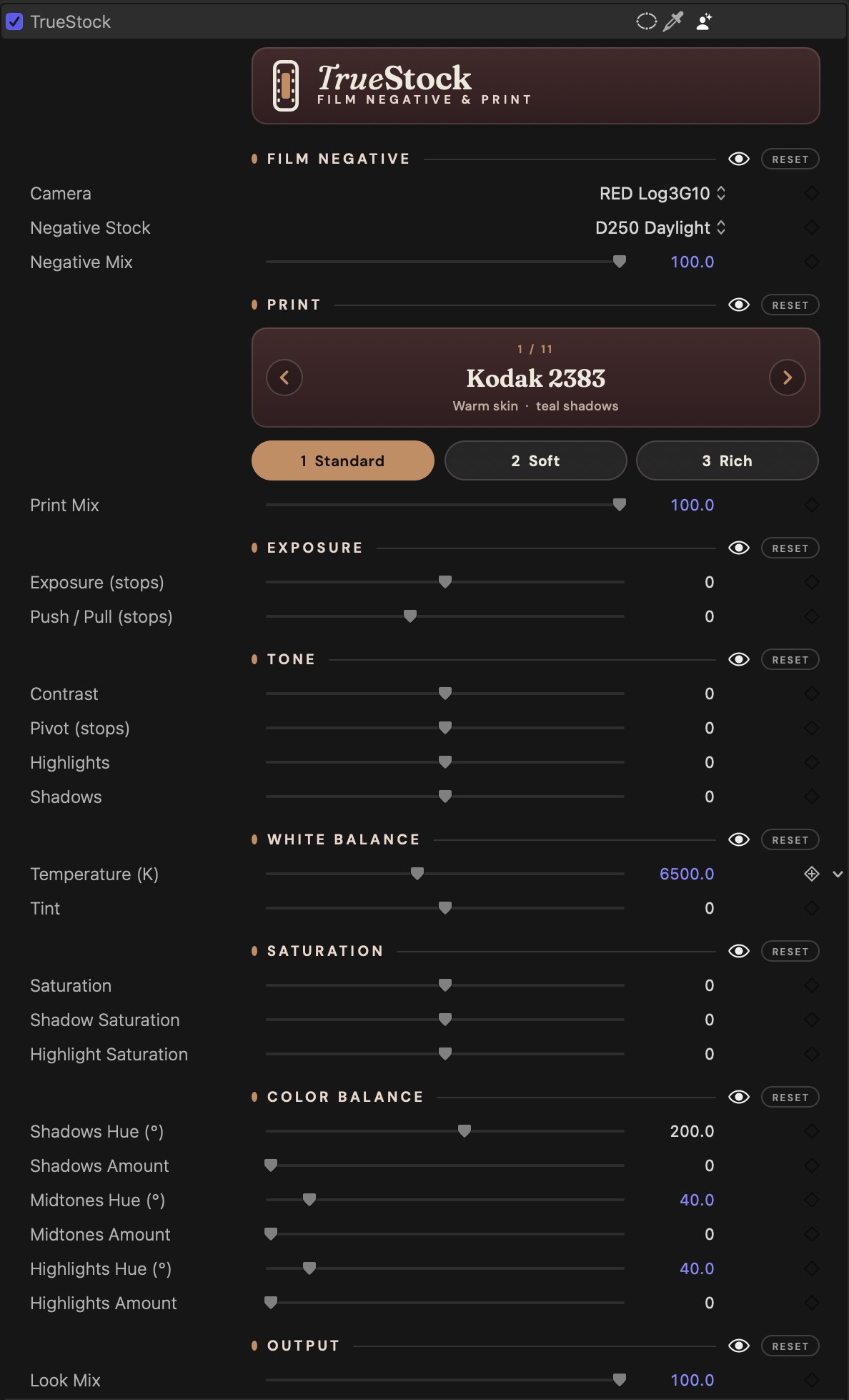Reset the White Balance section

coord(790,839)
